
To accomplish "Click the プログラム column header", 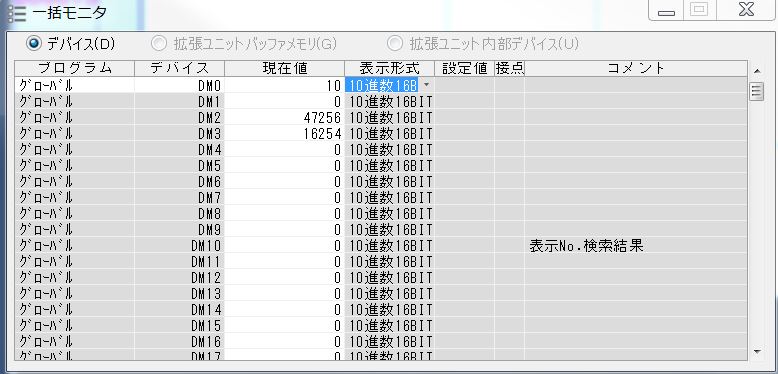I will click(74, 68).
